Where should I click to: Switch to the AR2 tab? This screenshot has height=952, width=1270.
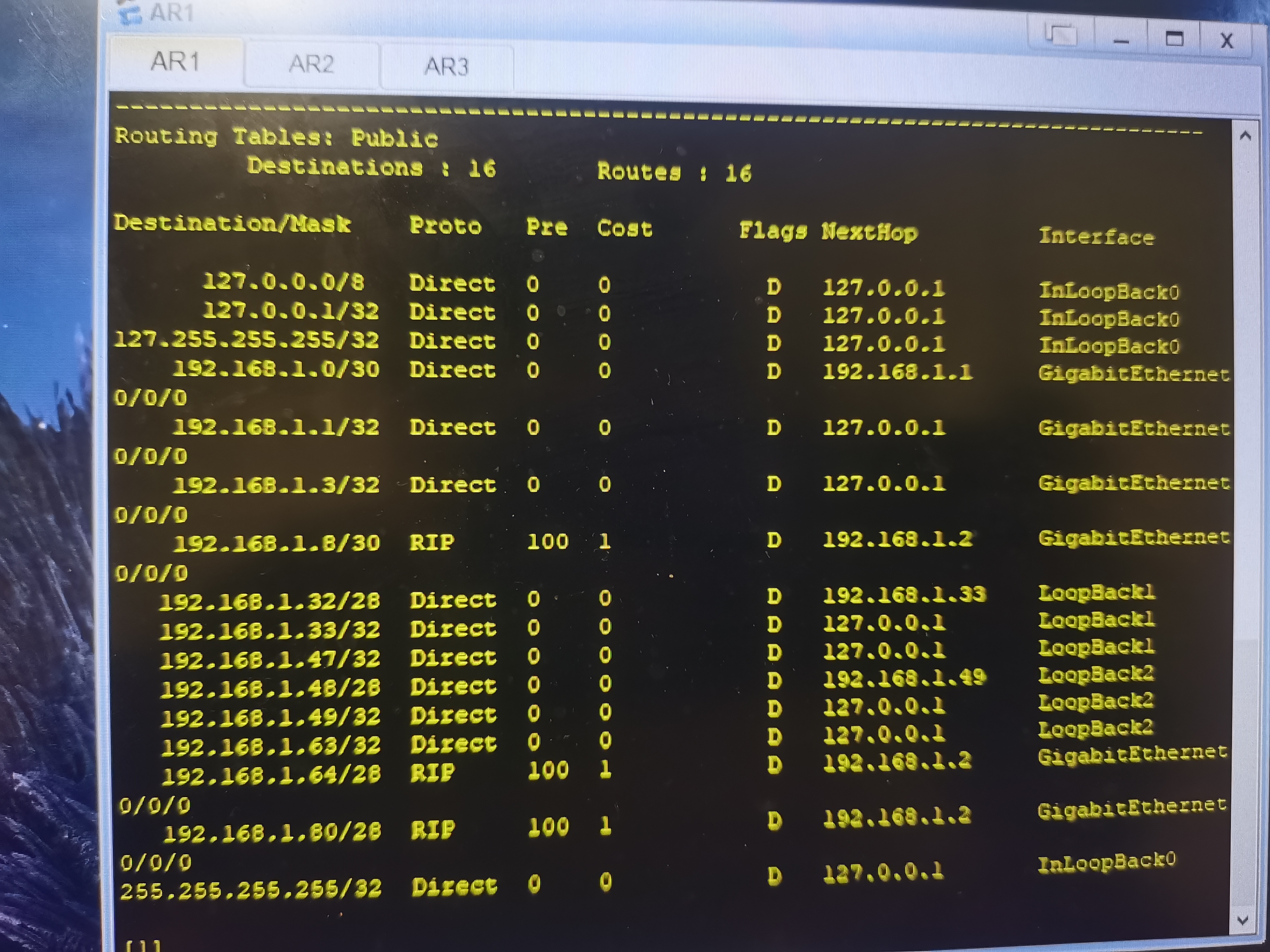click(311, 64)
